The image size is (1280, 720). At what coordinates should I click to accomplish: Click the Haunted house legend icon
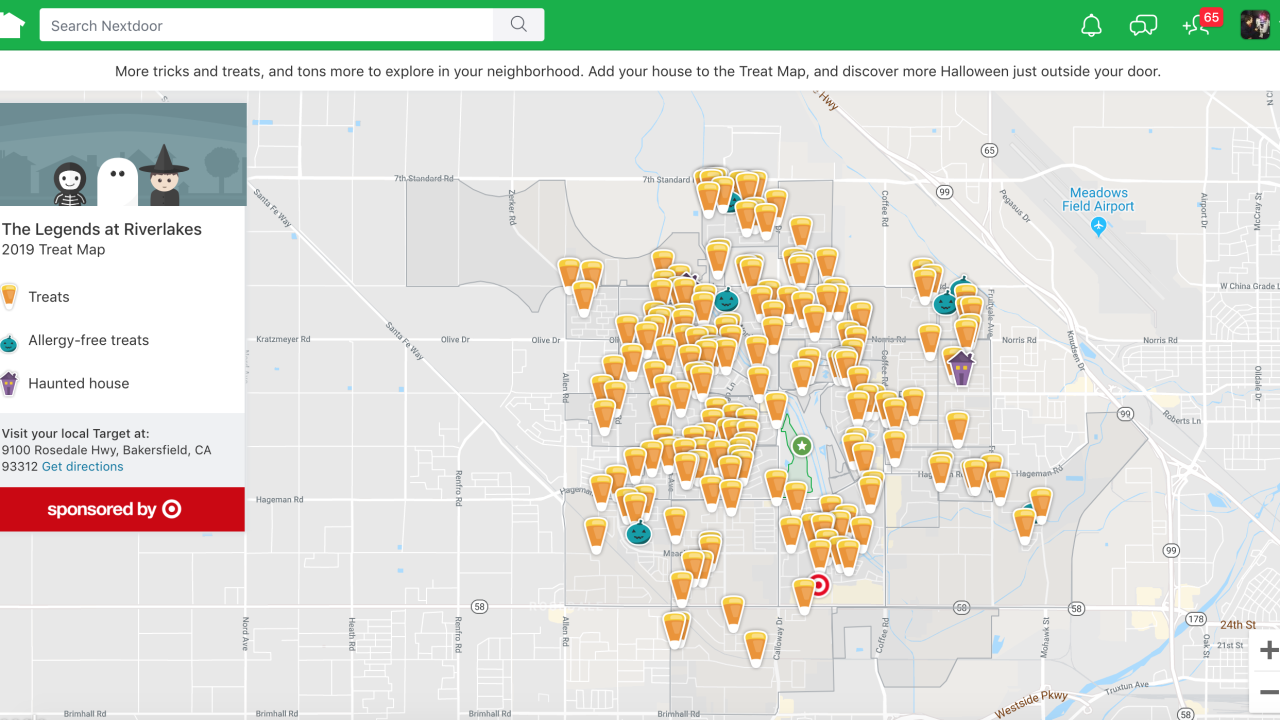10,383
